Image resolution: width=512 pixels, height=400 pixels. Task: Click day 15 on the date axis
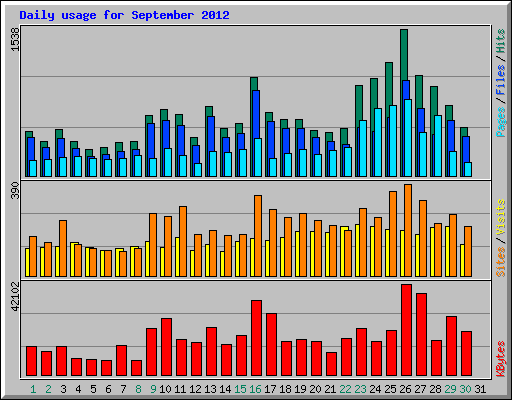240,389
